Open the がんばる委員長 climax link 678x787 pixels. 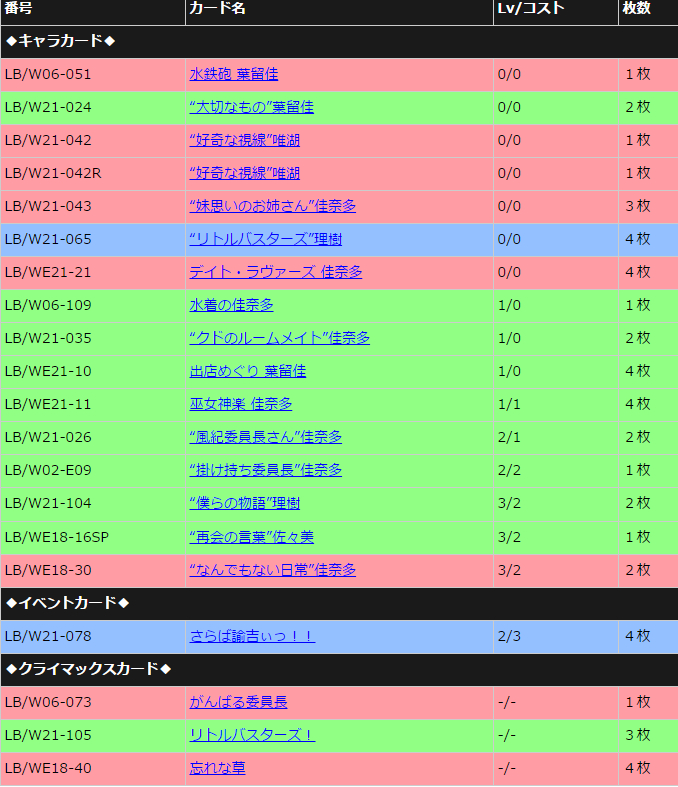[x=238, y=703]
